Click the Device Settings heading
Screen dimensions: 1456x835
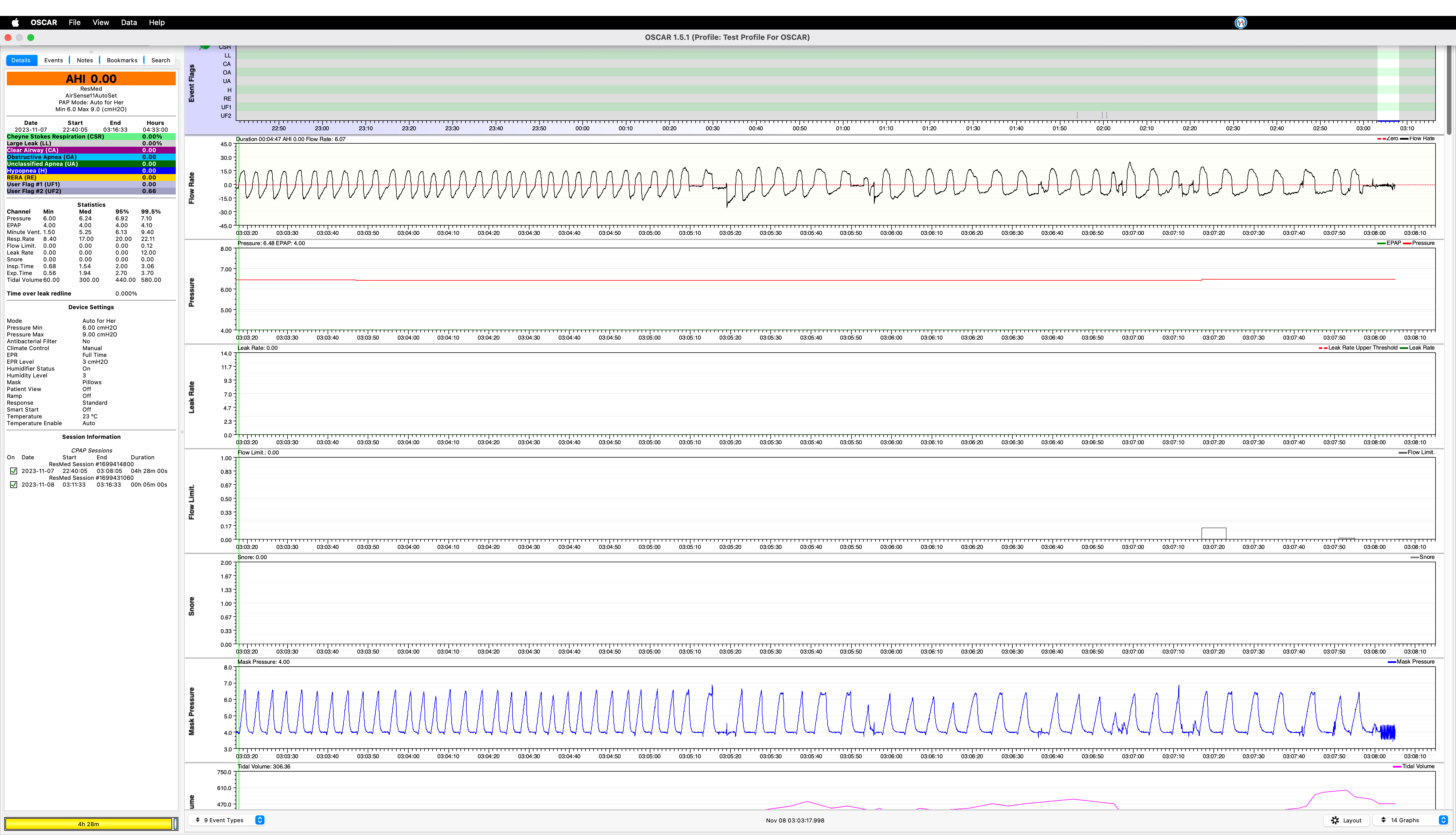tap(91, 307)
